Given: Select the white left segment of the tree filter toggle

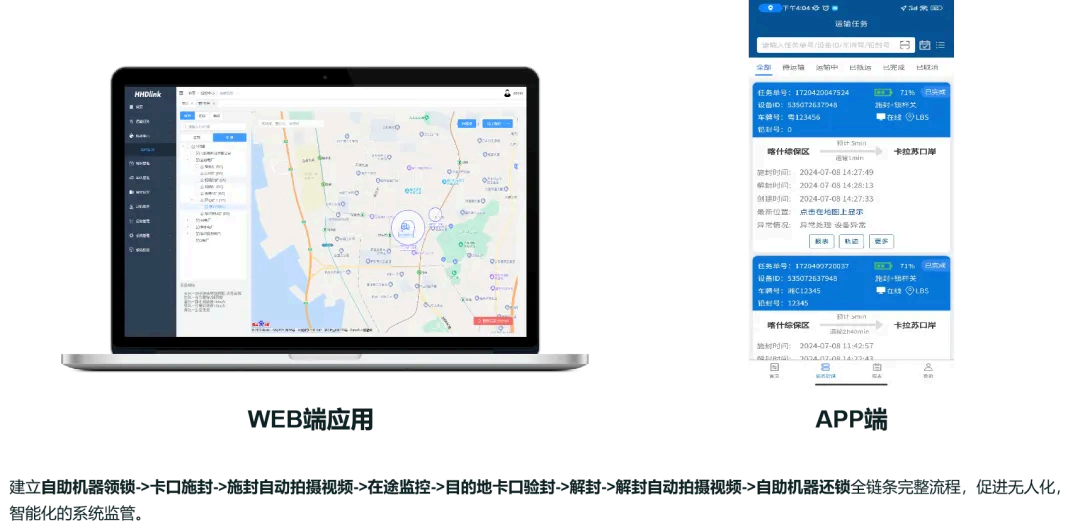Looking at the screenshot, I should point(196,137).
